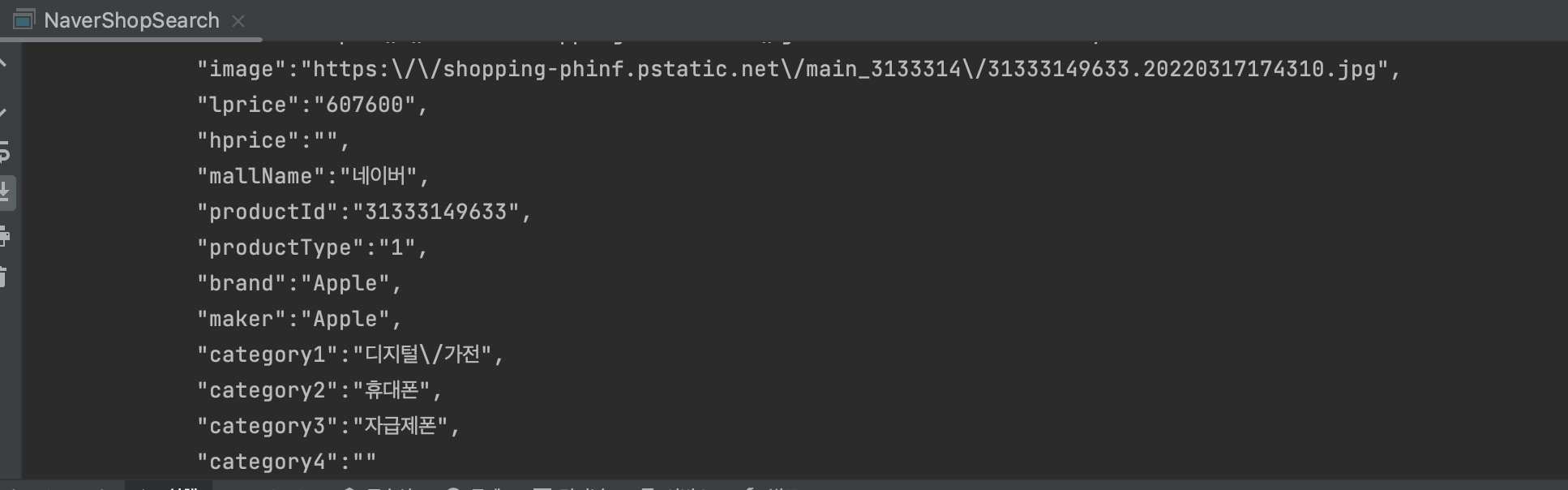Click the category2 휴대폰 line
The height and width of the screenshot is (490, 1568).
[x=319, y=390]
